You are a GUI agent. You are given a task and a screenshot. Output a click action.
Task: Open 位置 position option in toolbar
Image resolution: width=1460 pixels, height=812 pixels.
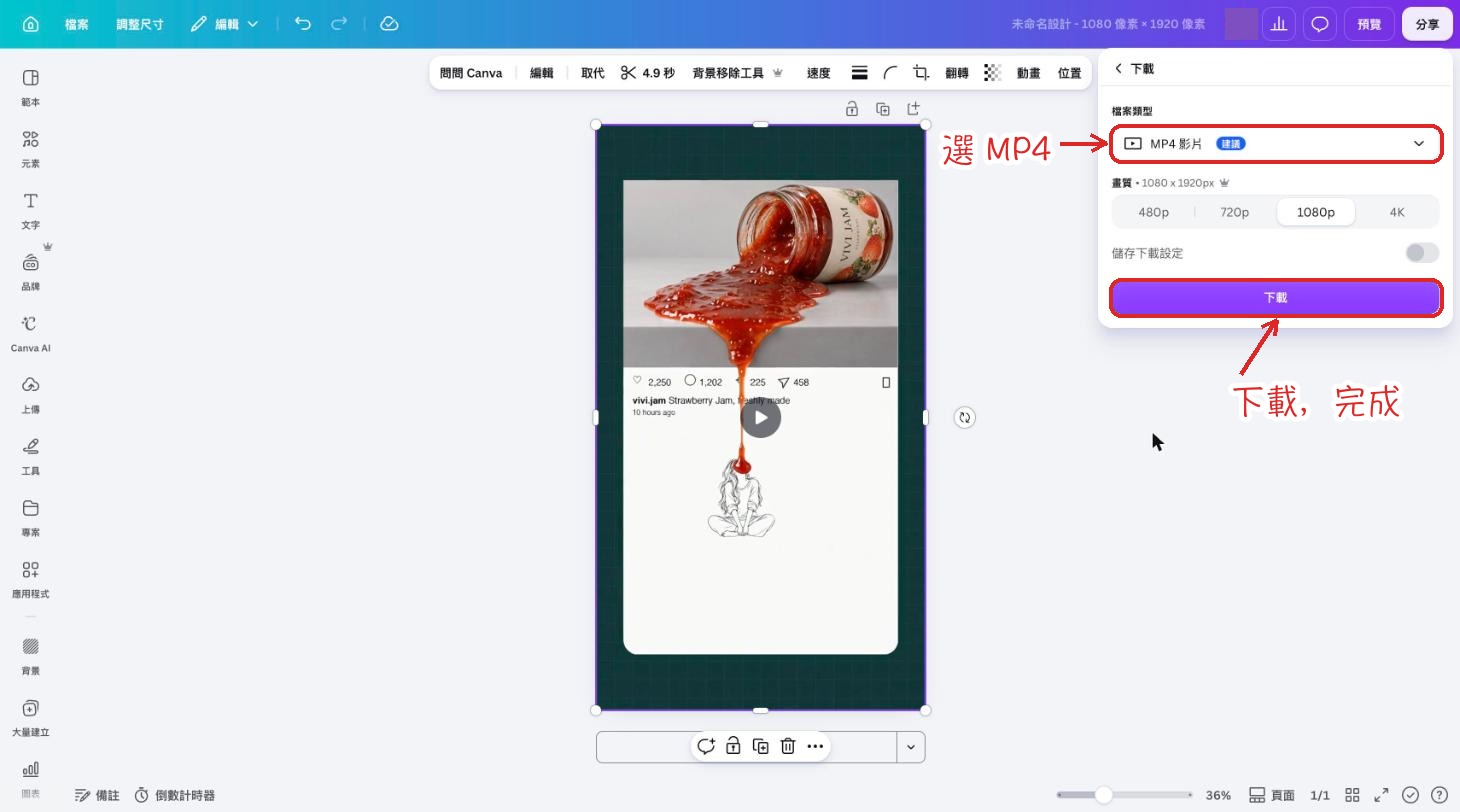1070,73
